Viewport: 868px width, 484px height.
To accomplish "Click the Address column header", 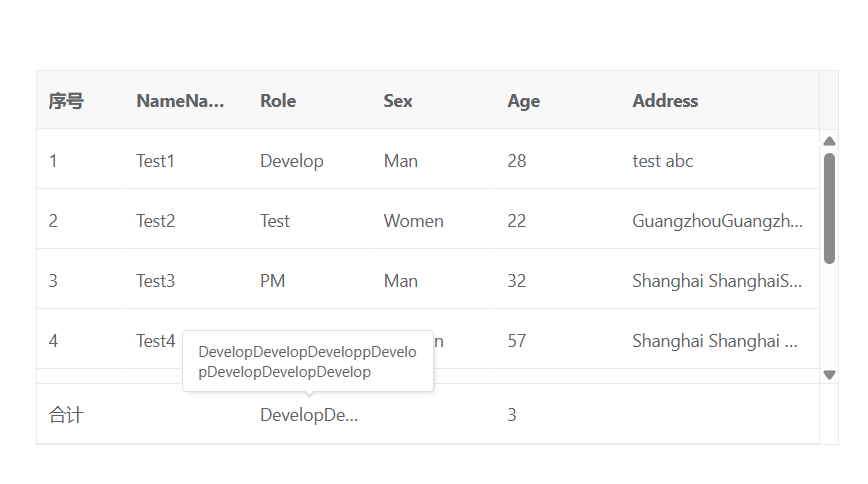I will click(665, 101).
